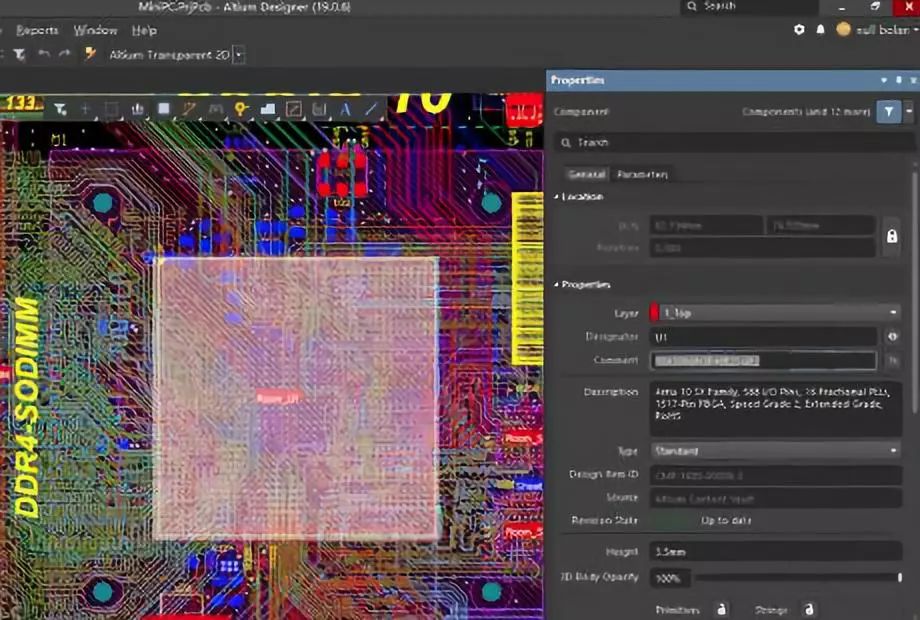Open the Help menu
Screen dimensions: 920x620
[144, 30]
